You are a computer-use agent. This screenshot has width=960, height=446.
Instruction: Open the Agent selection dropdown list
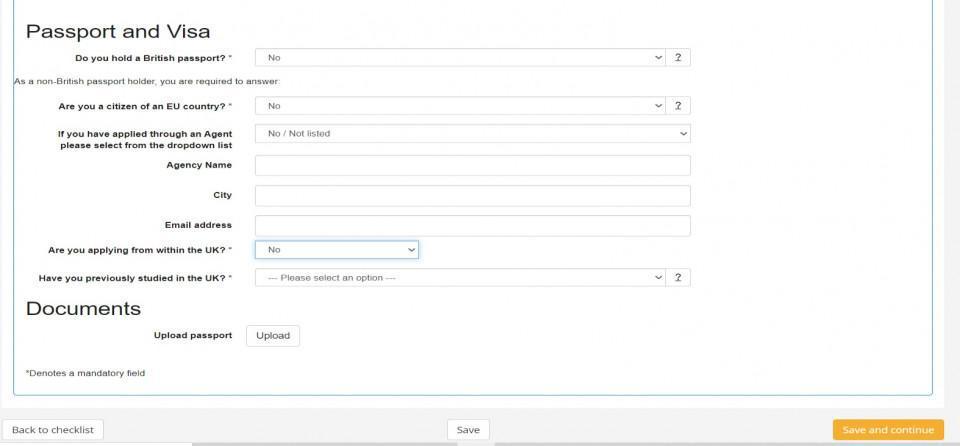click(472, 133)
